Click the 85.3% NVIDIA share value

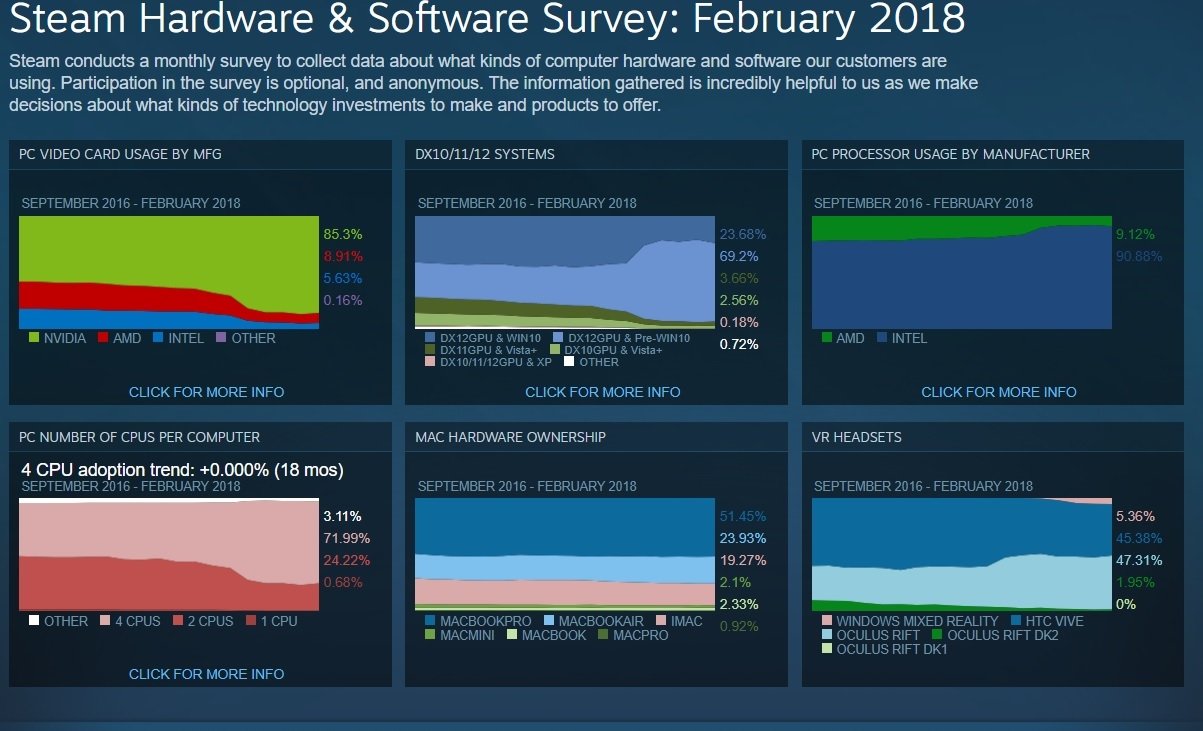[x=341, y=235]
